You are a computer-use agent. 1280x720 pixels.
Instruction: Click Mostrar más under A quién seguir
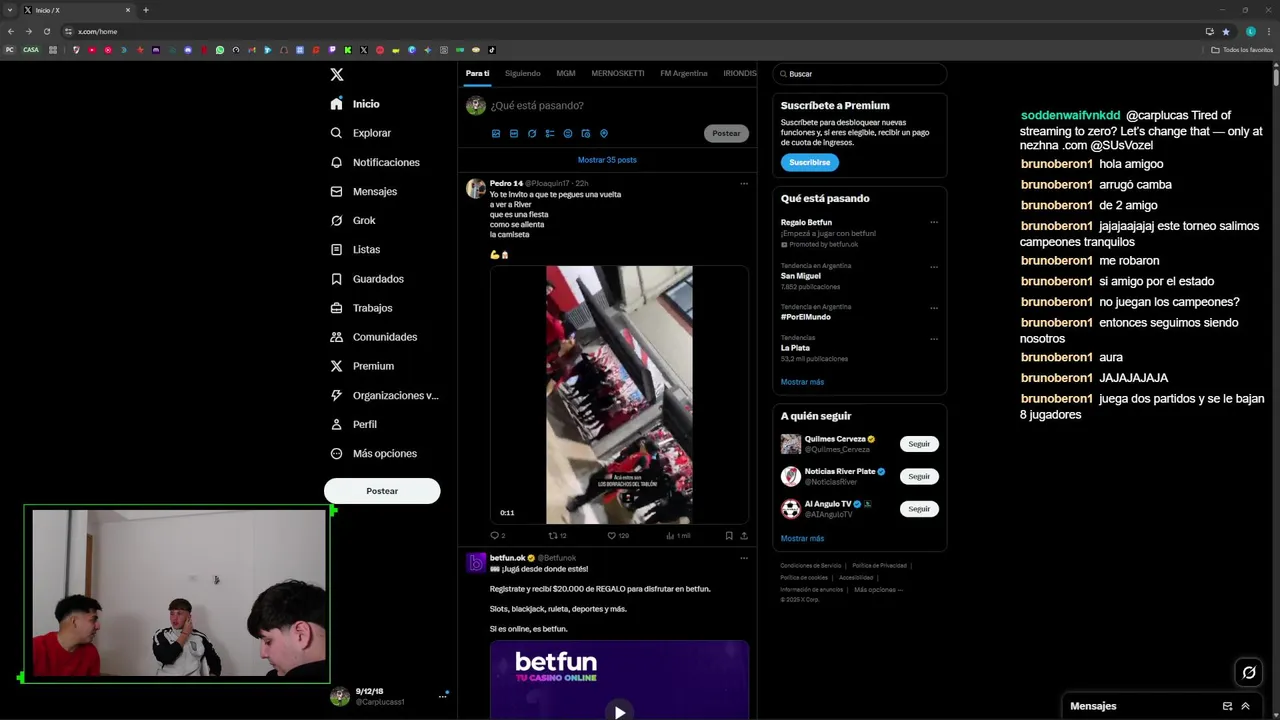[802, 538]
